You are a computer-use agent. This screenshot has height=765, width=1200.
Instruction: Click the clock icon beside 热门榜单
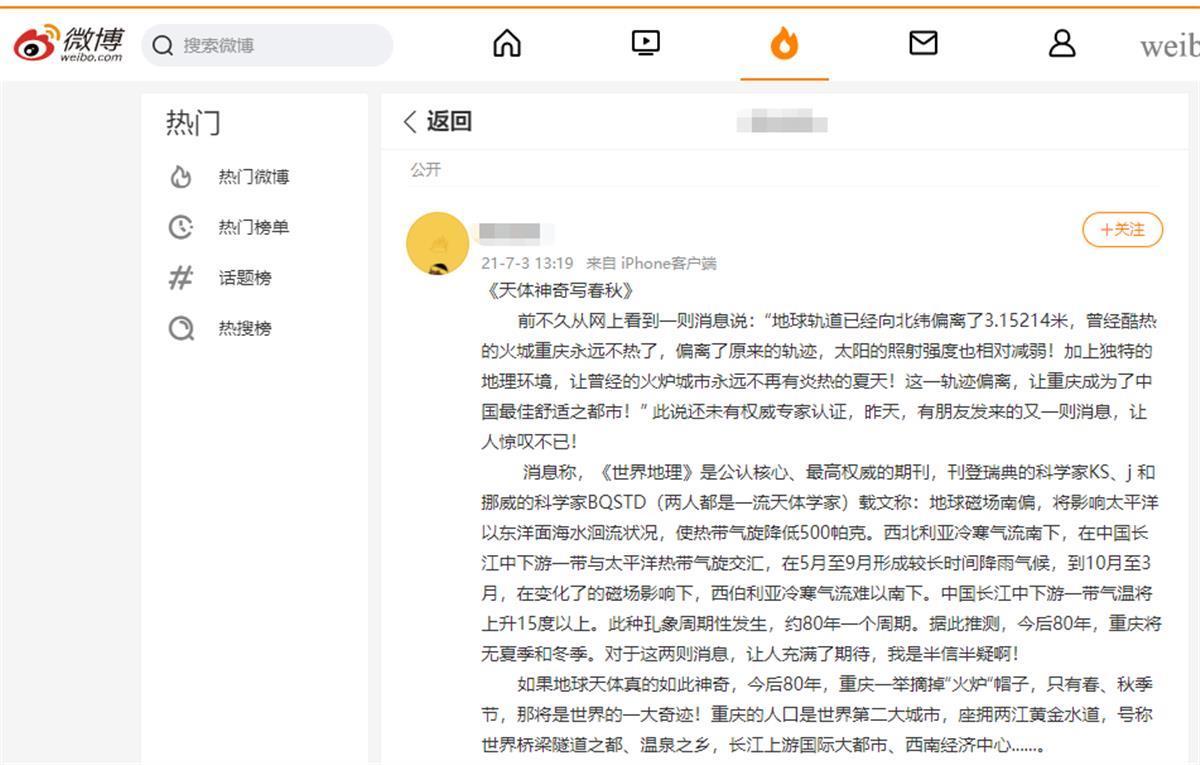click(181, 227)
